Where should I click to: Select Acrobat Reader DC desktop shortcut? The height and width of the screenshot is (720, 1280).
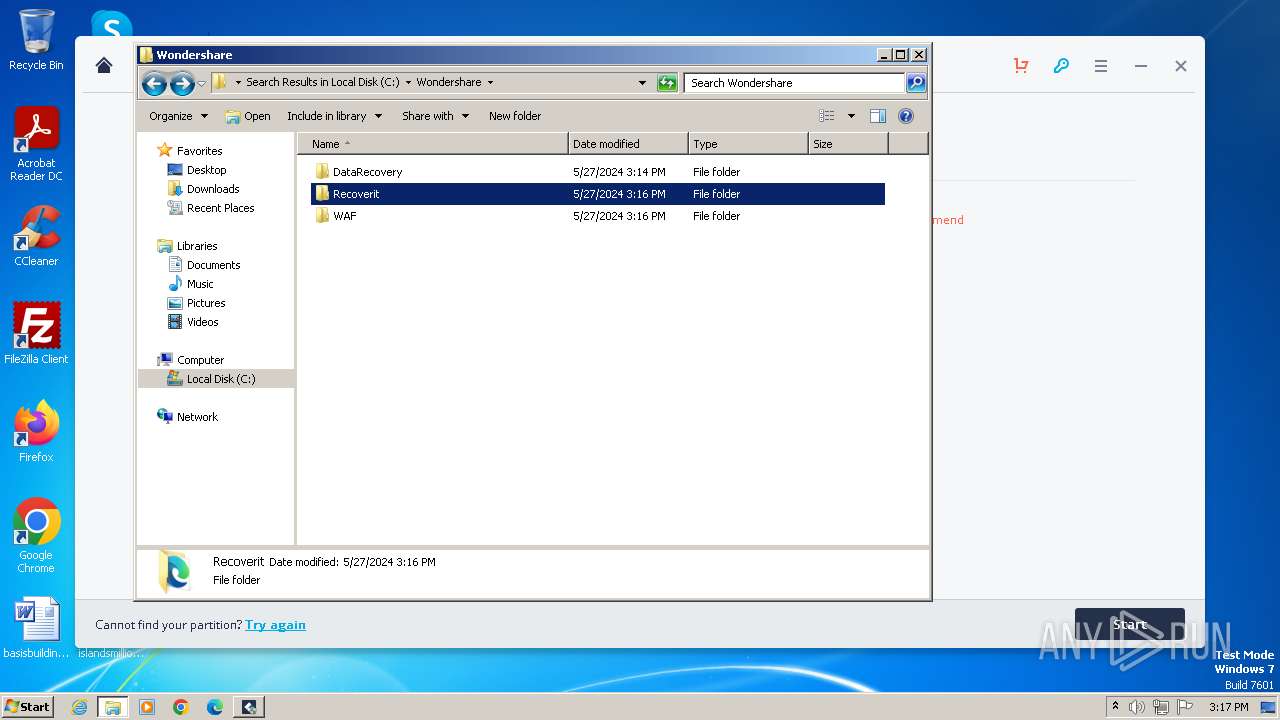click(36, 144)
